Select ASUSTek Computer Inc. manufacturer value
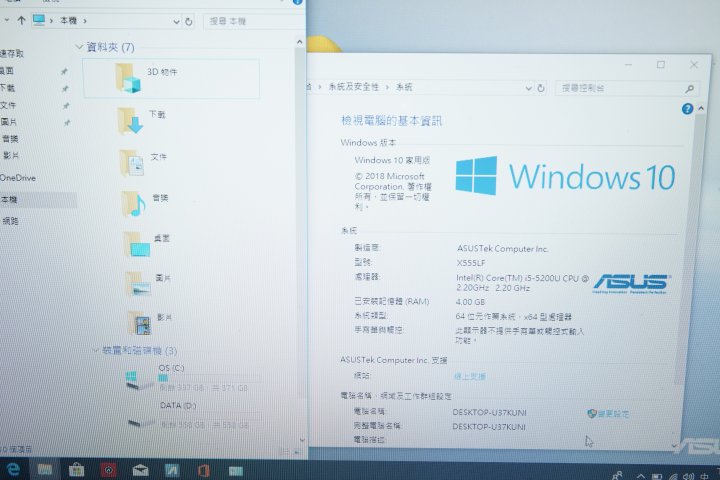Viewport: 720px width, 480px height. pos(502,248)
